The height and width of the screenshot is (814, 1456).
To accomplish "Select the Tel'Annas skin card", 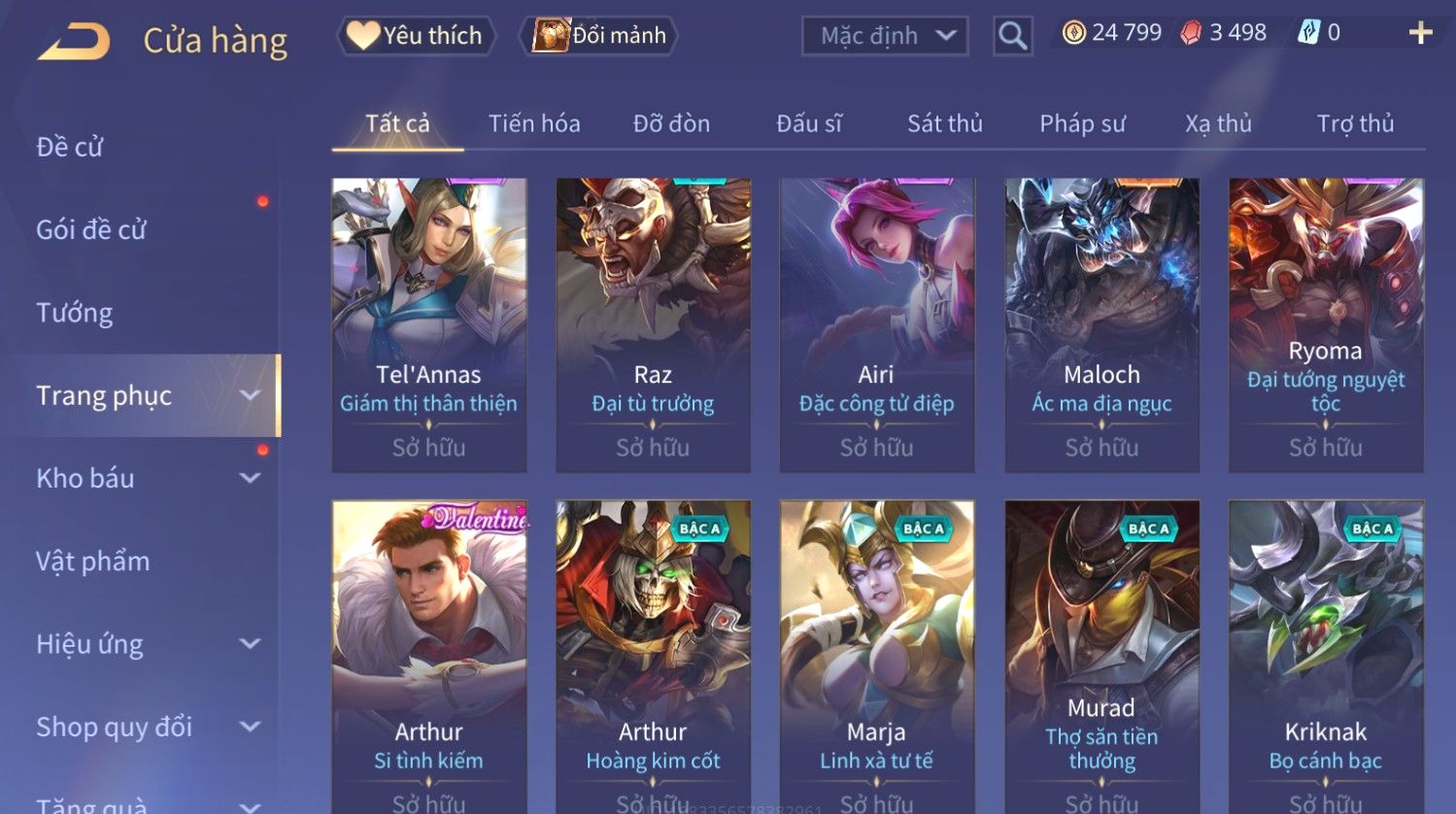I will click(429, 325).
